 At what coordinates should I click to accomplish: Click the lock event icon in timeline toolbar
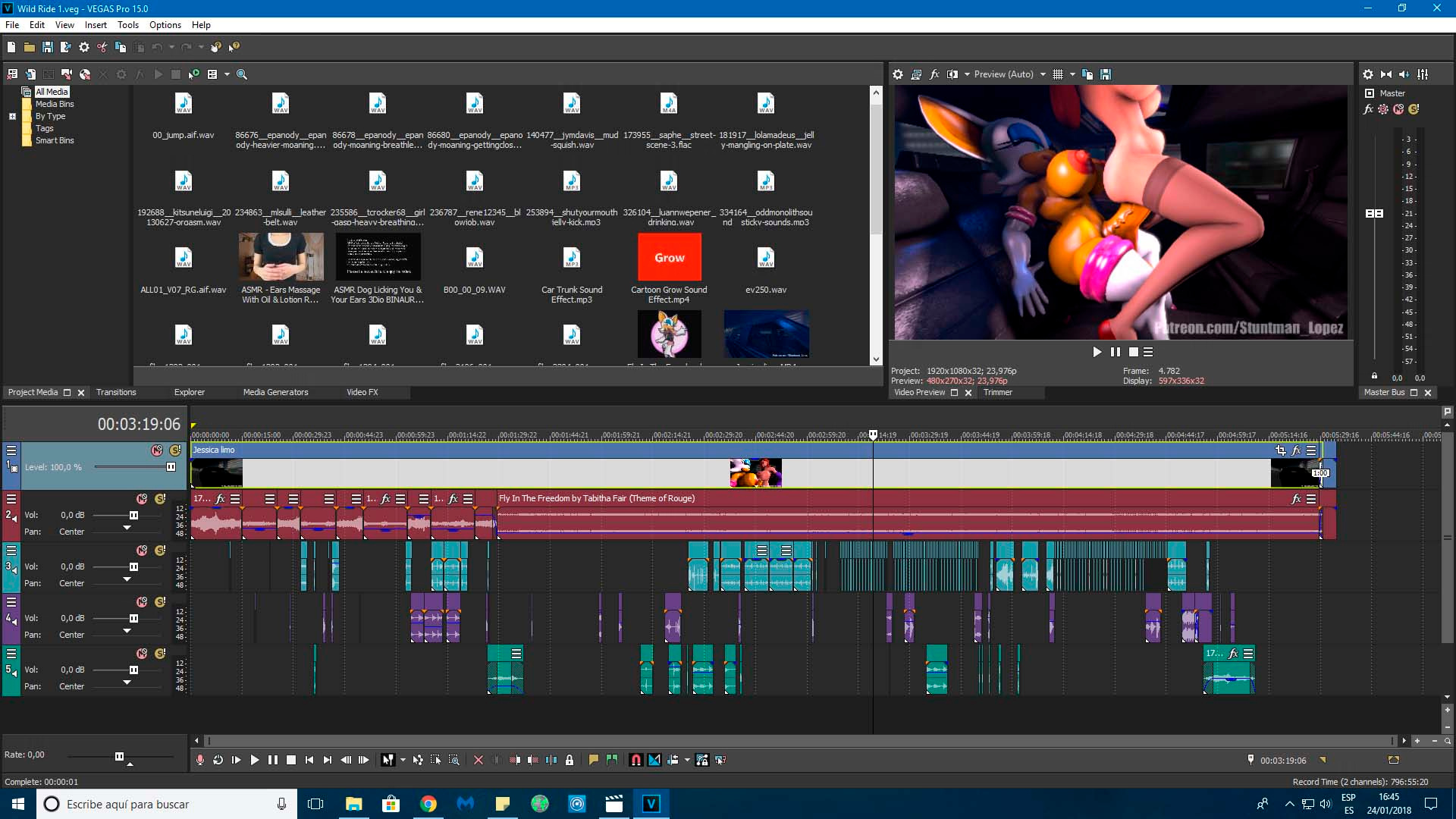click(x=570, y=760)
